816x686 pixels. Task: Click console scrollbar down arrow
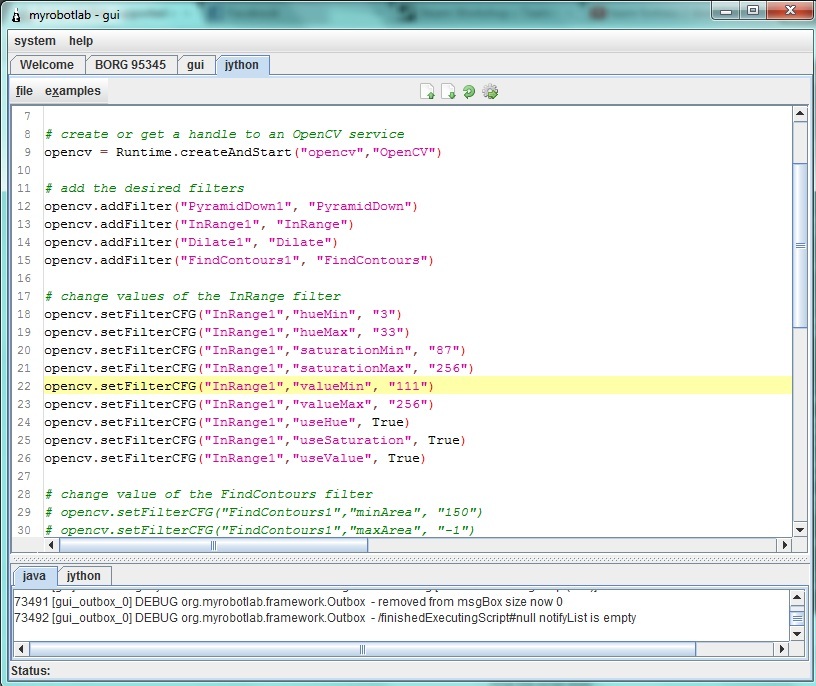[x=797, y=633]
